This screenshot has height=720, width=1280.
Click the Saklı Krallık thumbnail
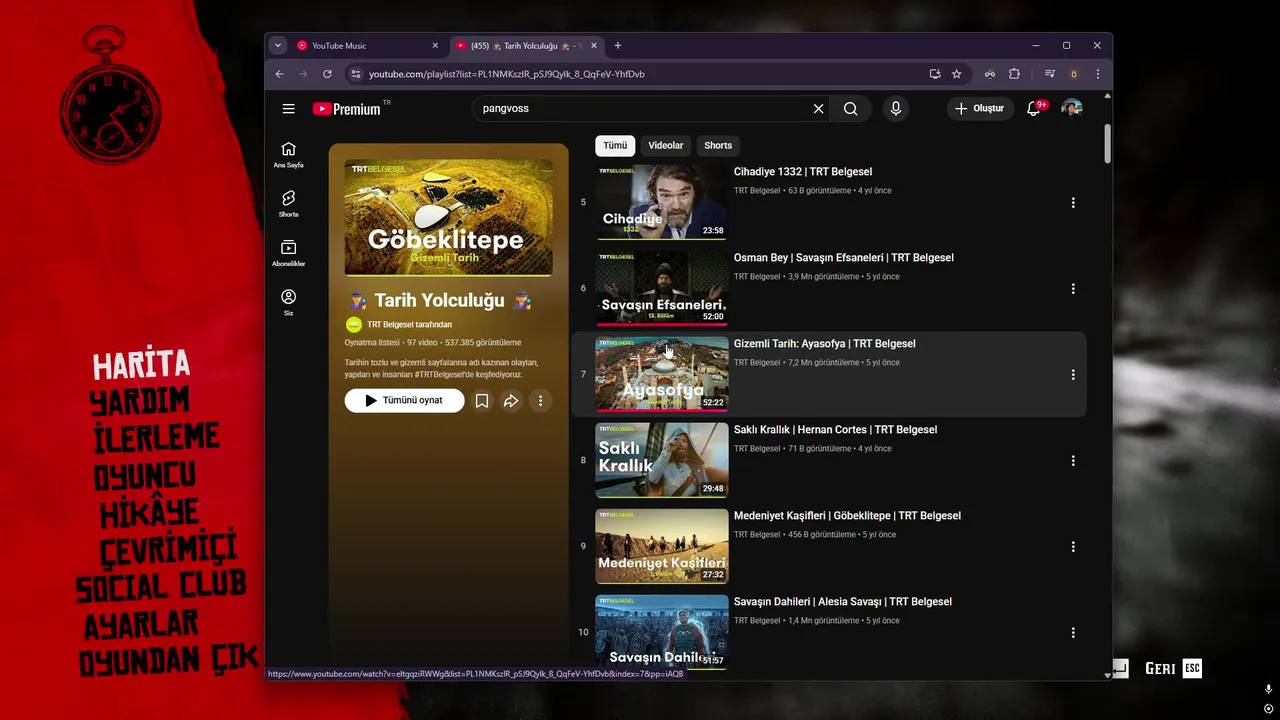click(x=662, y=460)
